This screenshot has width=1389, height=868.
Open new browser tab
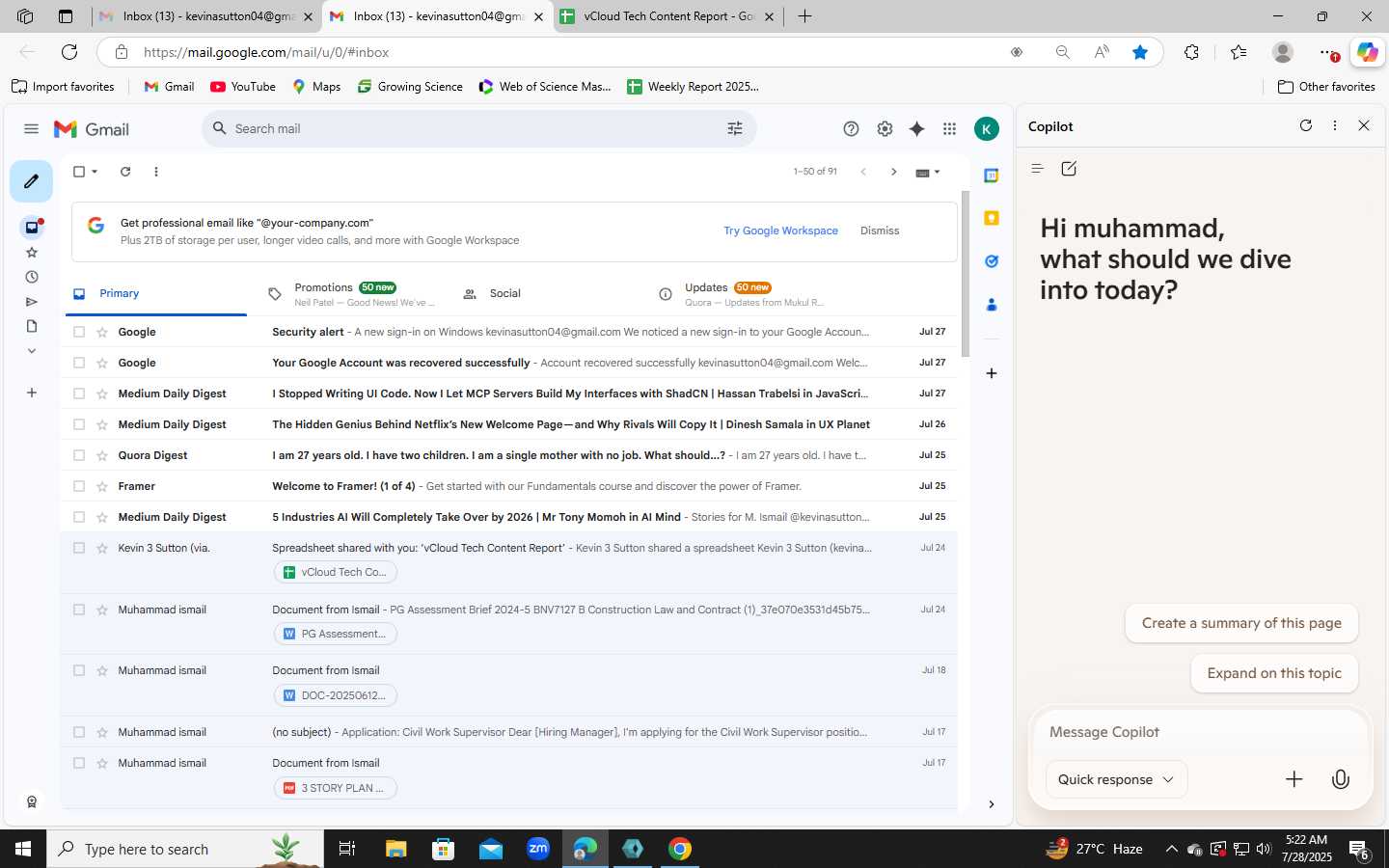pos(804,16)
